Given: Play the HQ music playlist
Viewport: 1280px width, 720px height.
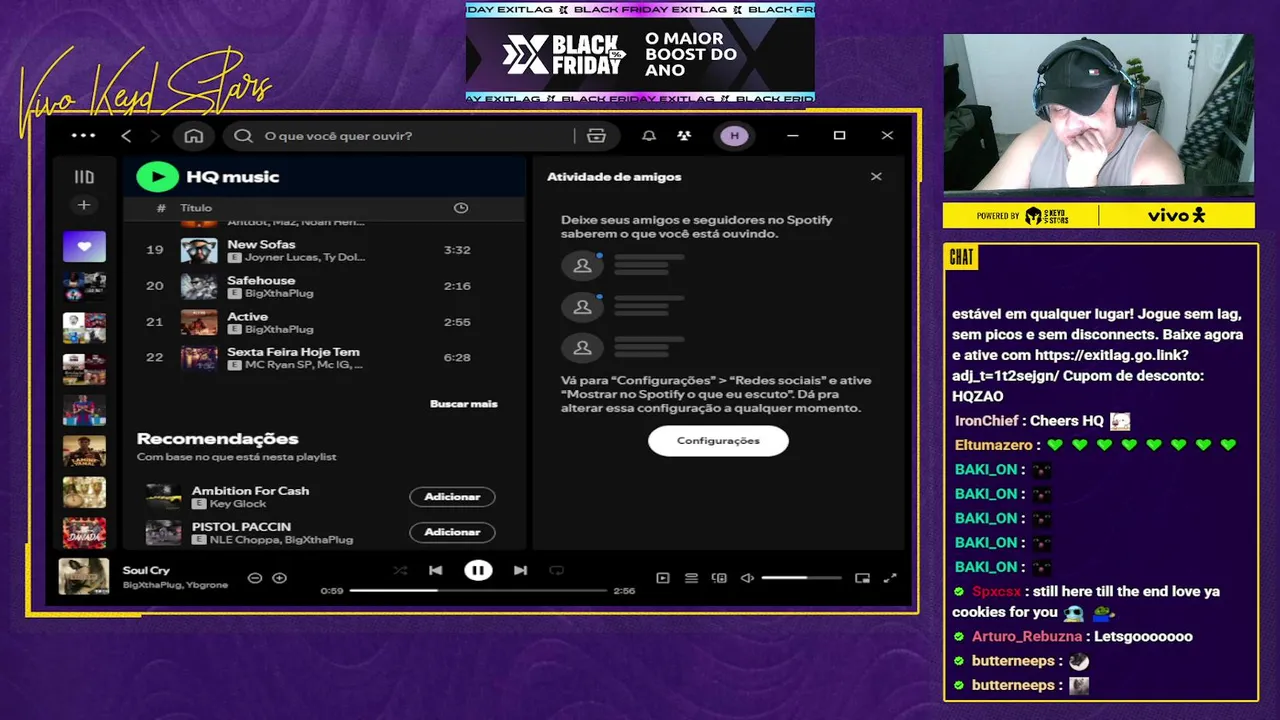Looking at the screenshot, I should click(157, 177).
